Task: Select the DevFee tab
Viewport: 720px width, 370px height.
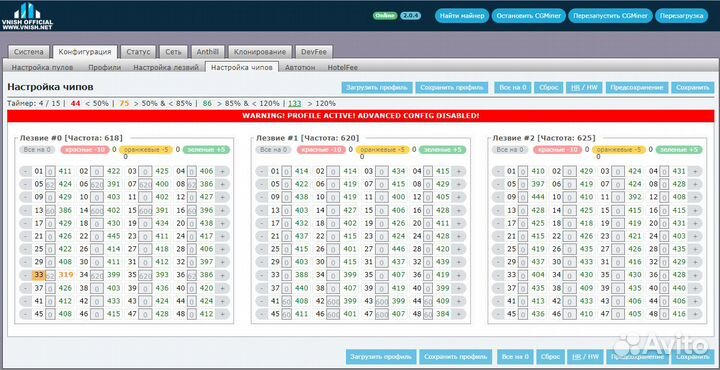Action: click(314, 52)
